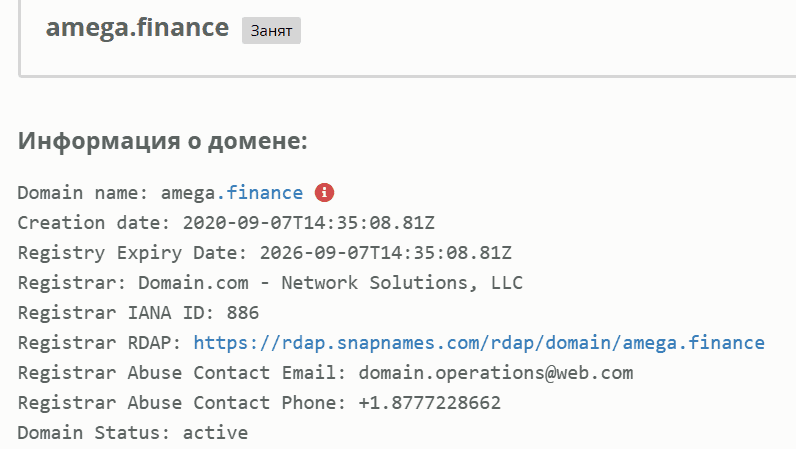Click the domain.operations@web.com email address
The image size is (796, 449).
click(496, 373)
